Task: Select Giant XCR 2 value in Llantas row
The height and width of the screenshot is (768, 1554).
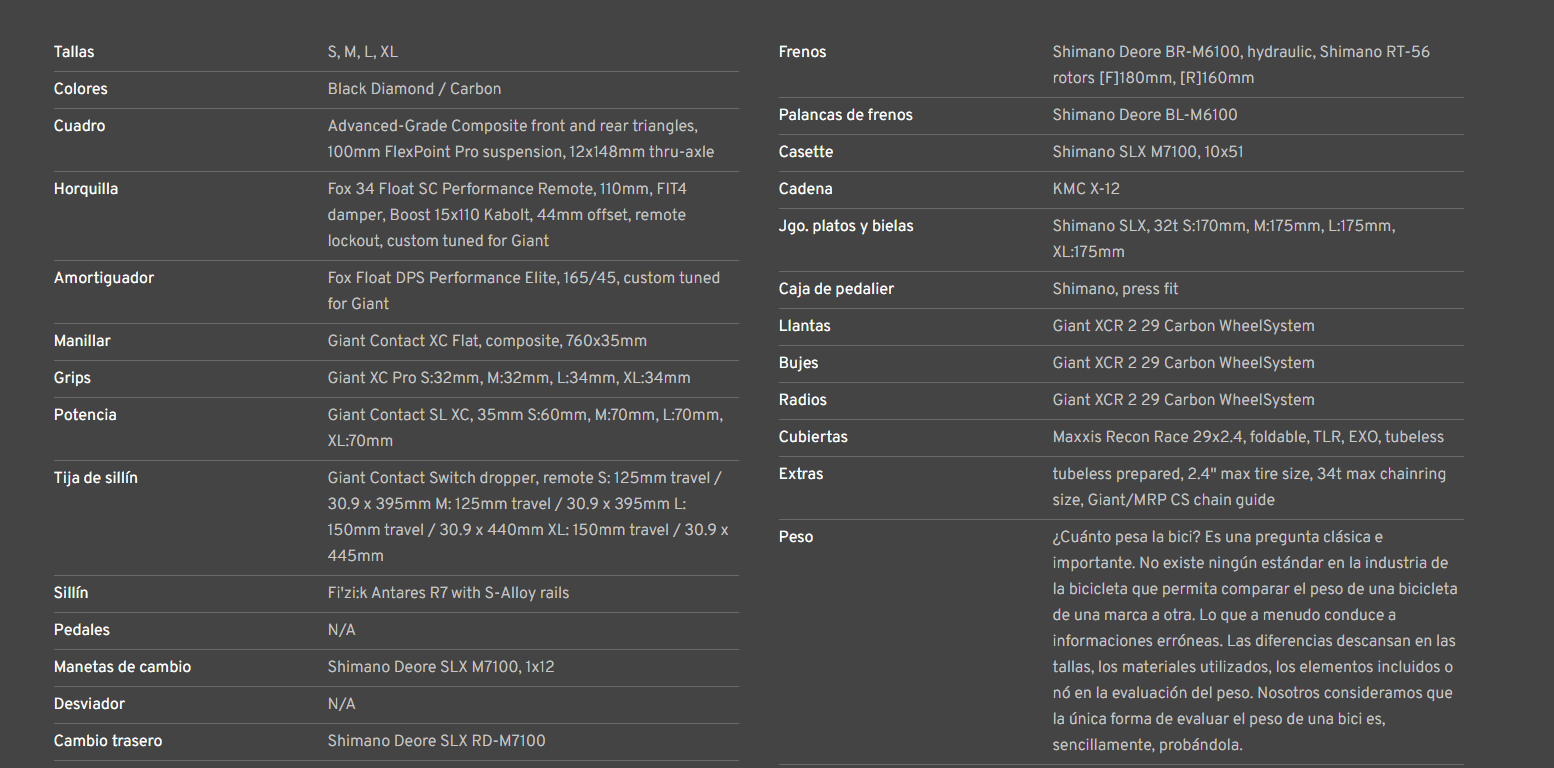Action: [1184, 326]
